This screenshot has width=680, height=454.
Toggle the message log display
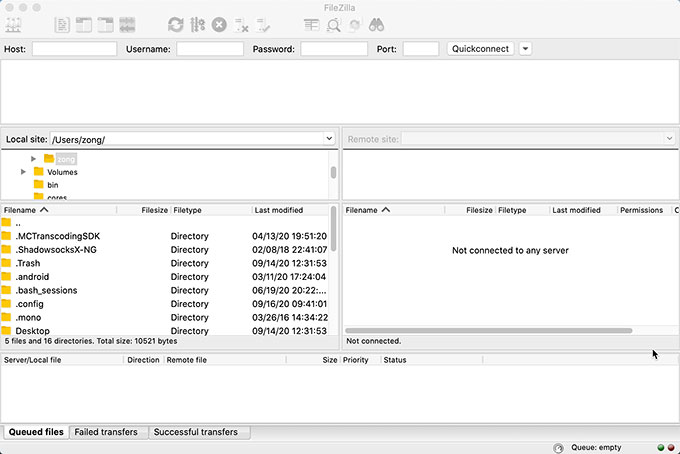click(62, 25)
